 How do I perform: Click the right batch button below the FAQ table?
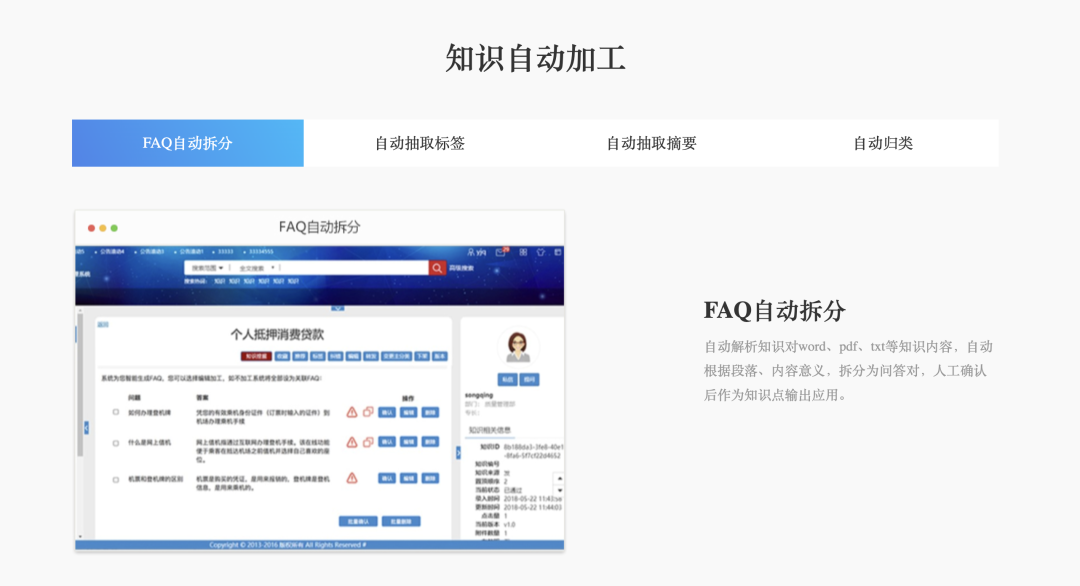401,521
